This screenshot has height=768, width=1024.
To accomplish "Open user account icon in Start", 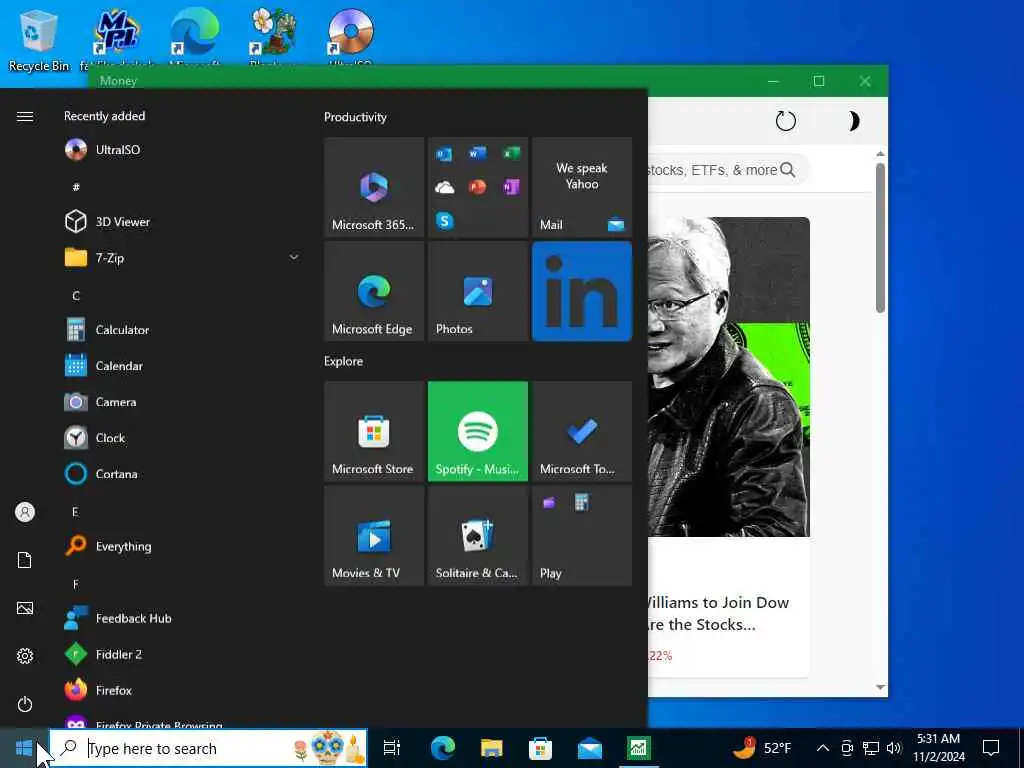I will pos(25,512).
